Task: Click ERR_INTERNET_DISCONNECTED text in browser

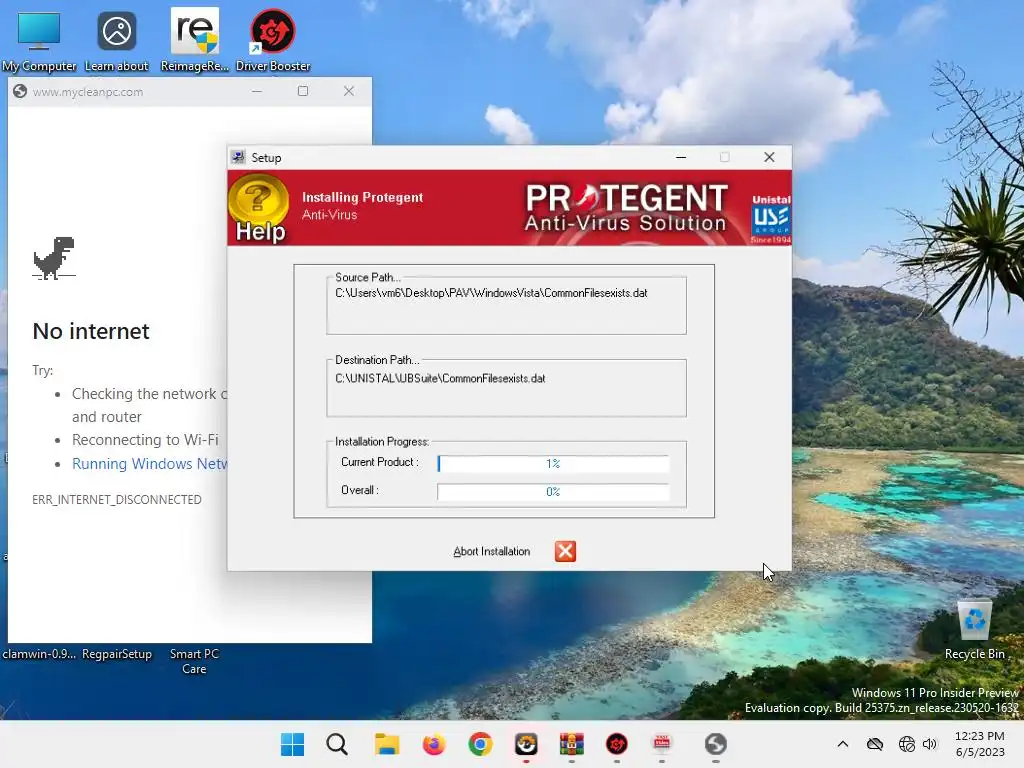Action: click(x=117, y=500)
